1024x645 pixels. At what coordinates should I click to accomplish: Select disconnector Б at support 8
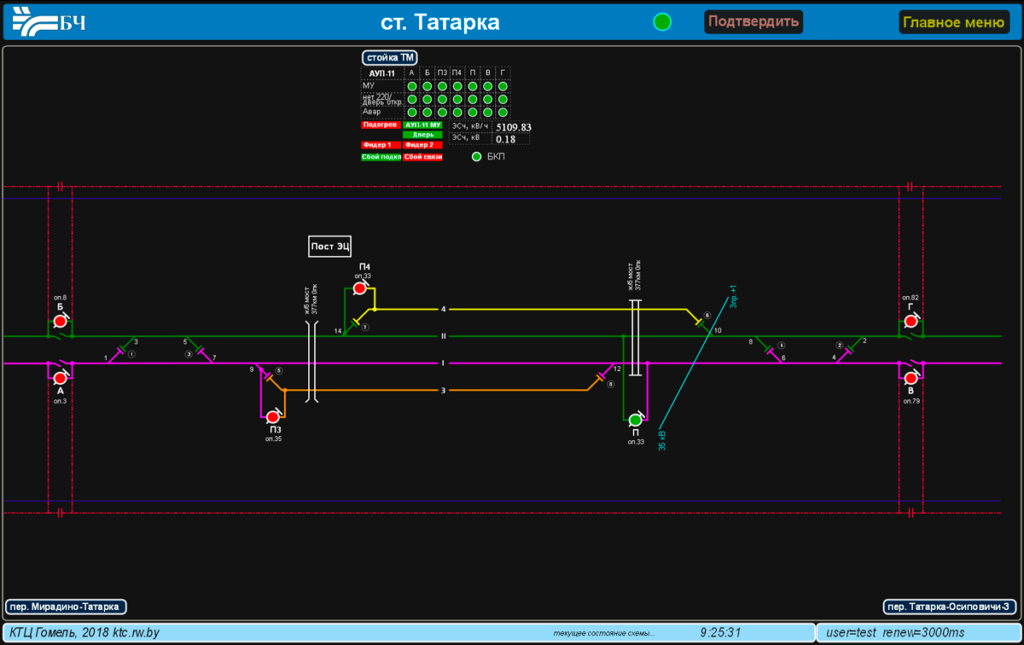click(60, 321)
